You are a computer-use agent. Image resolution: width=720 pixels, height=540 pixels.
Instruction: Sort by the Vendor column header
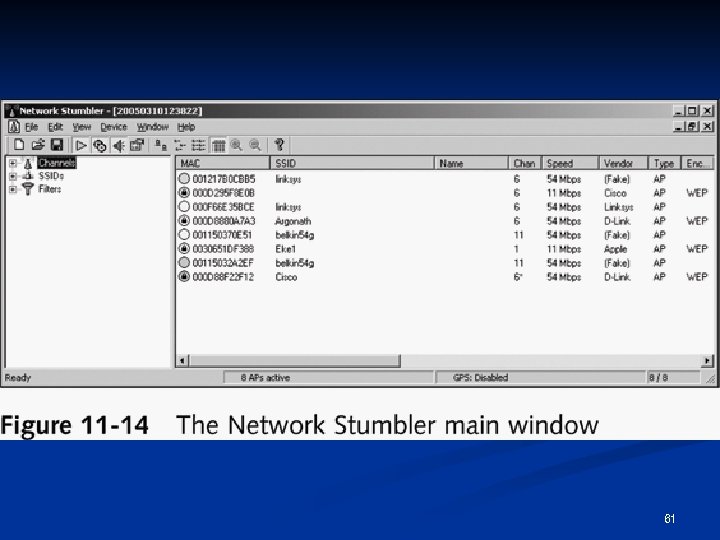[x=624, y=163]
